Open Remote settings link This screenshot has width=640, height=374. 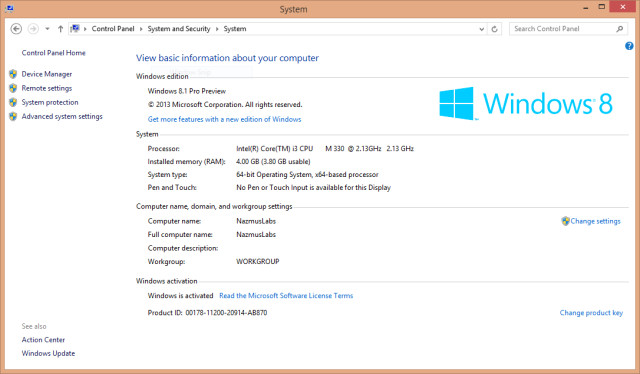pos(47,88)
